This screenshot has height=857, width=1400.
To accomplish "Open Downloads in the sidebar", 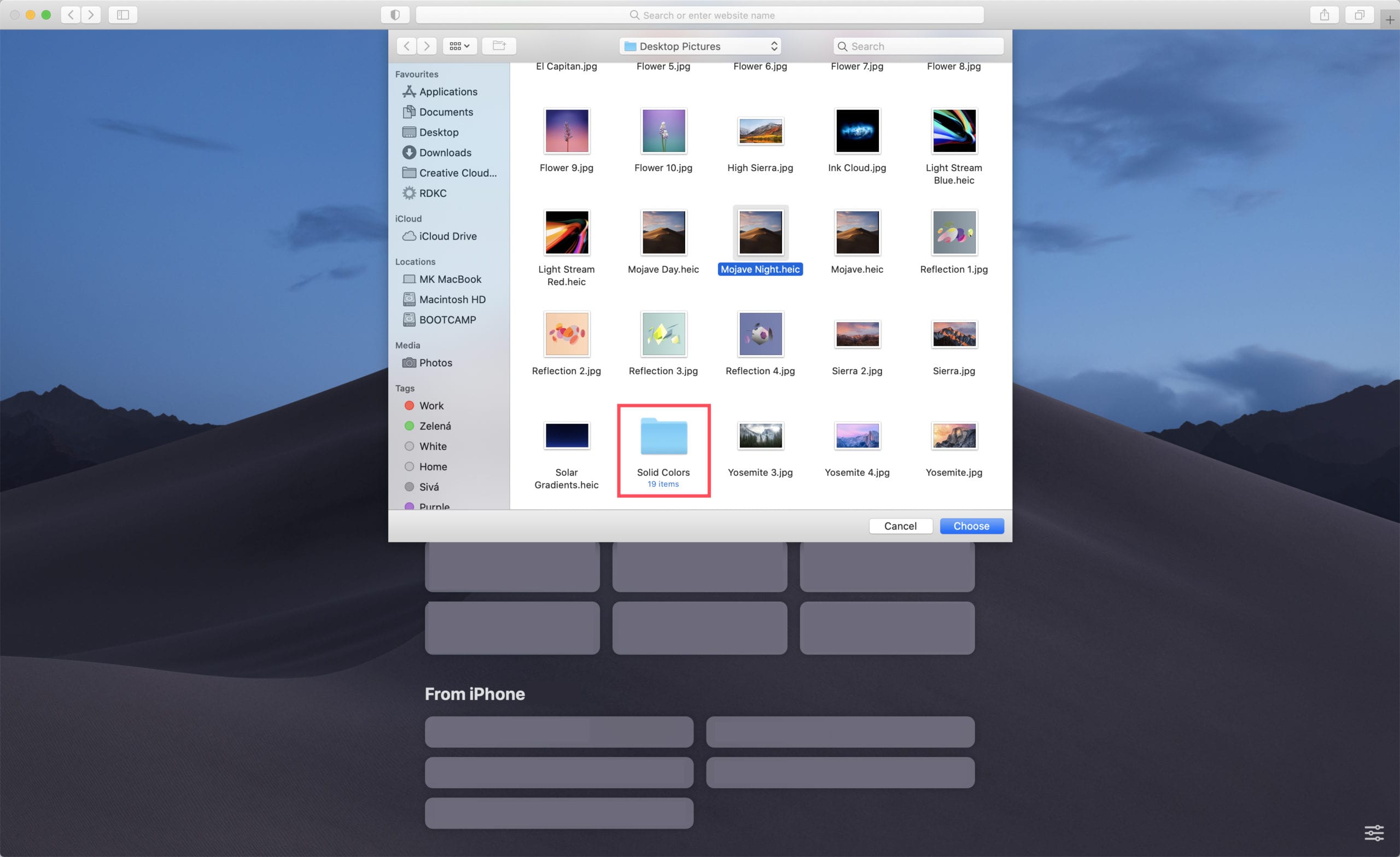I will [445, 152].
